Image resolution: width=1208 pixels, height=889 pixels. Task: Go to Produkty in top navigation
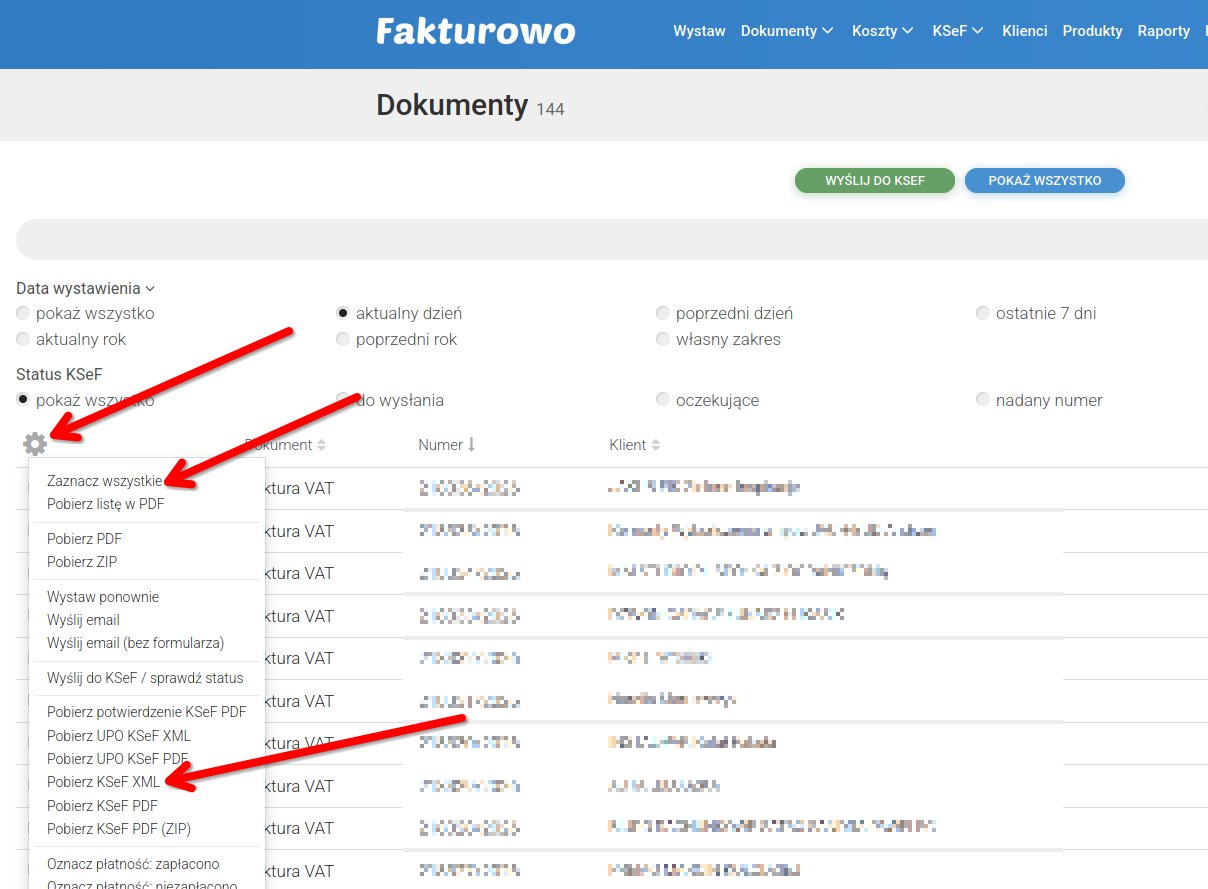pyautogui.click(x=1093, y=31)
